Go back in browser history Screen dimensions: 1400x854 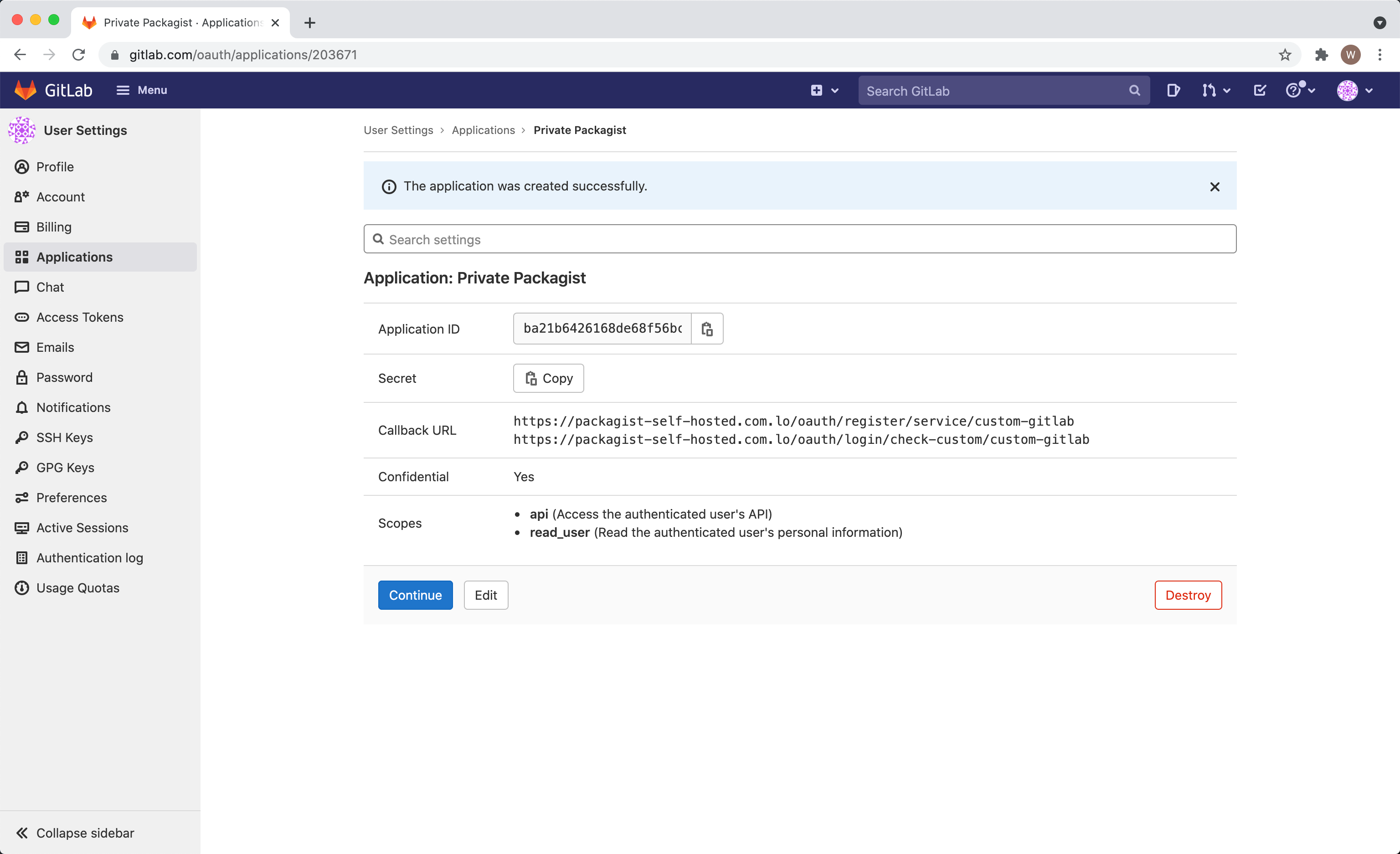20,55
